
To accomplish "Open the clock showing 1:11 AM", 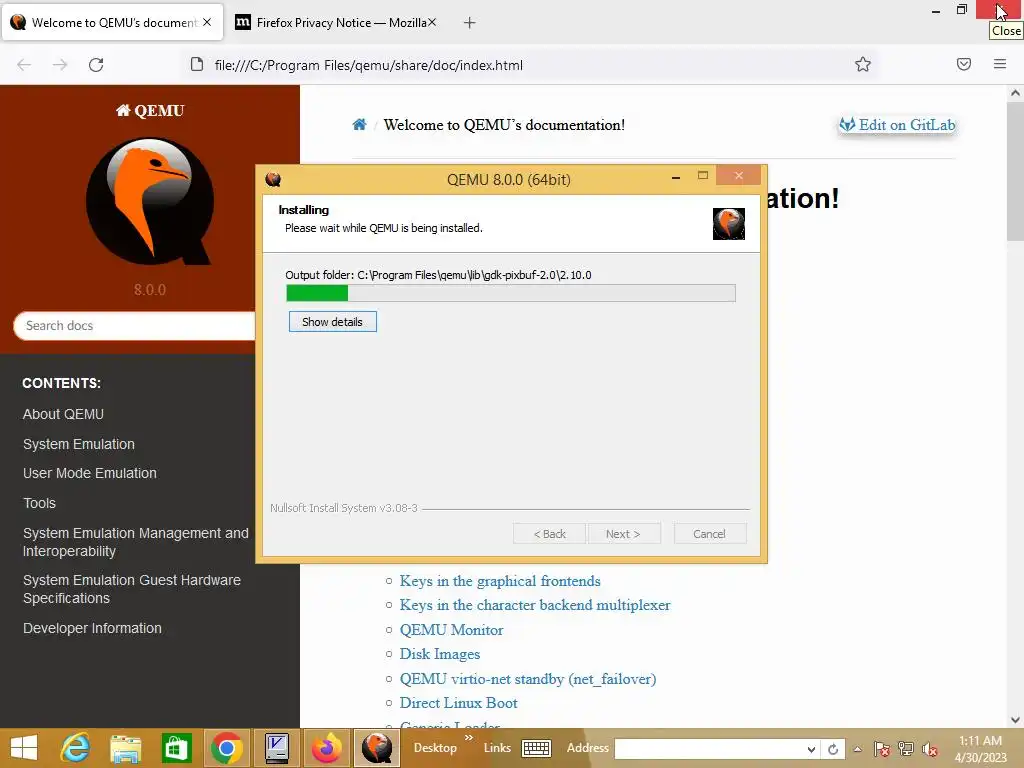I will pyautogui.click(x=980, y=749).
